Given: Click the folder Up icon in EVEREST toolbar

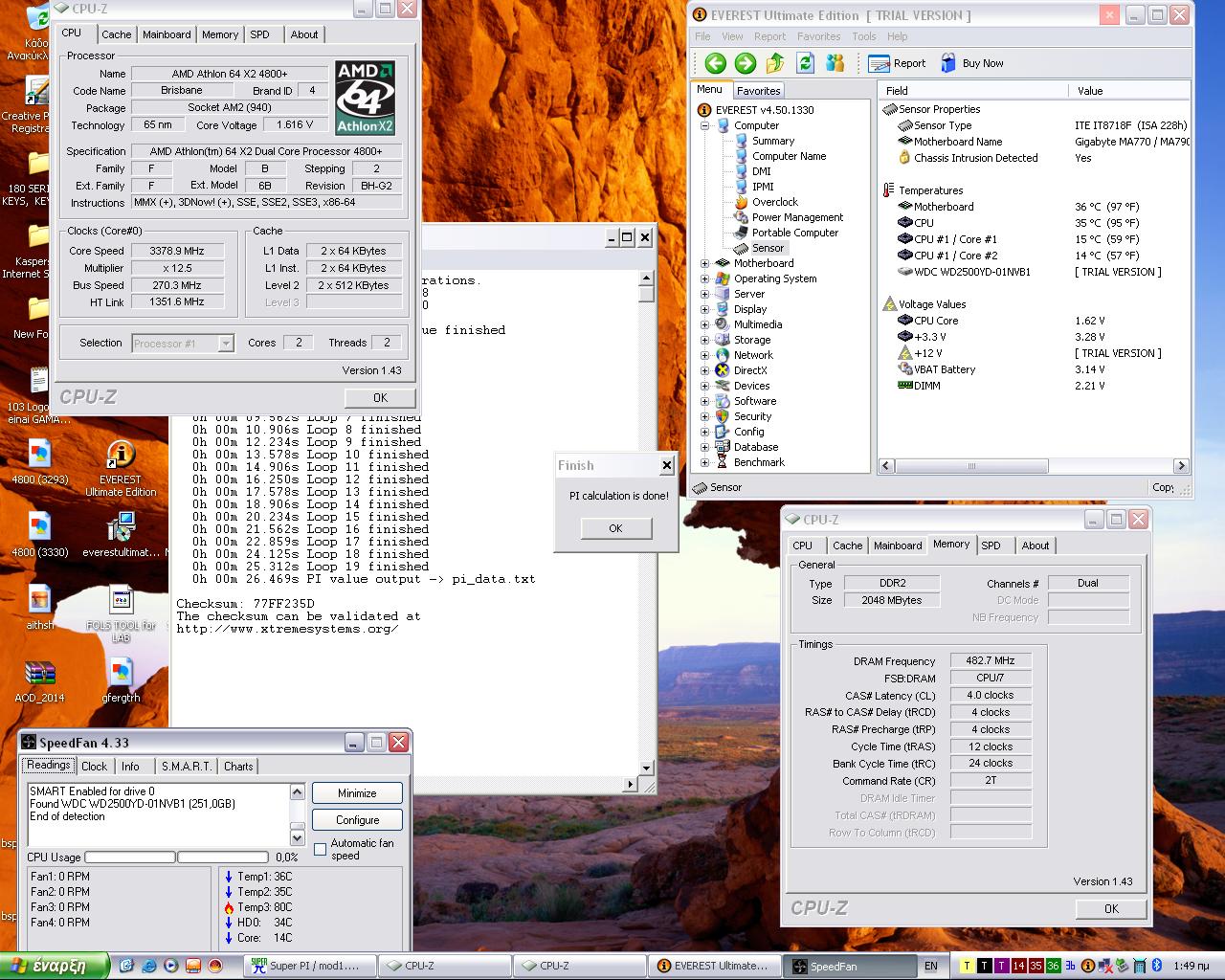Looking at the screenshot, I should (775, 63).
